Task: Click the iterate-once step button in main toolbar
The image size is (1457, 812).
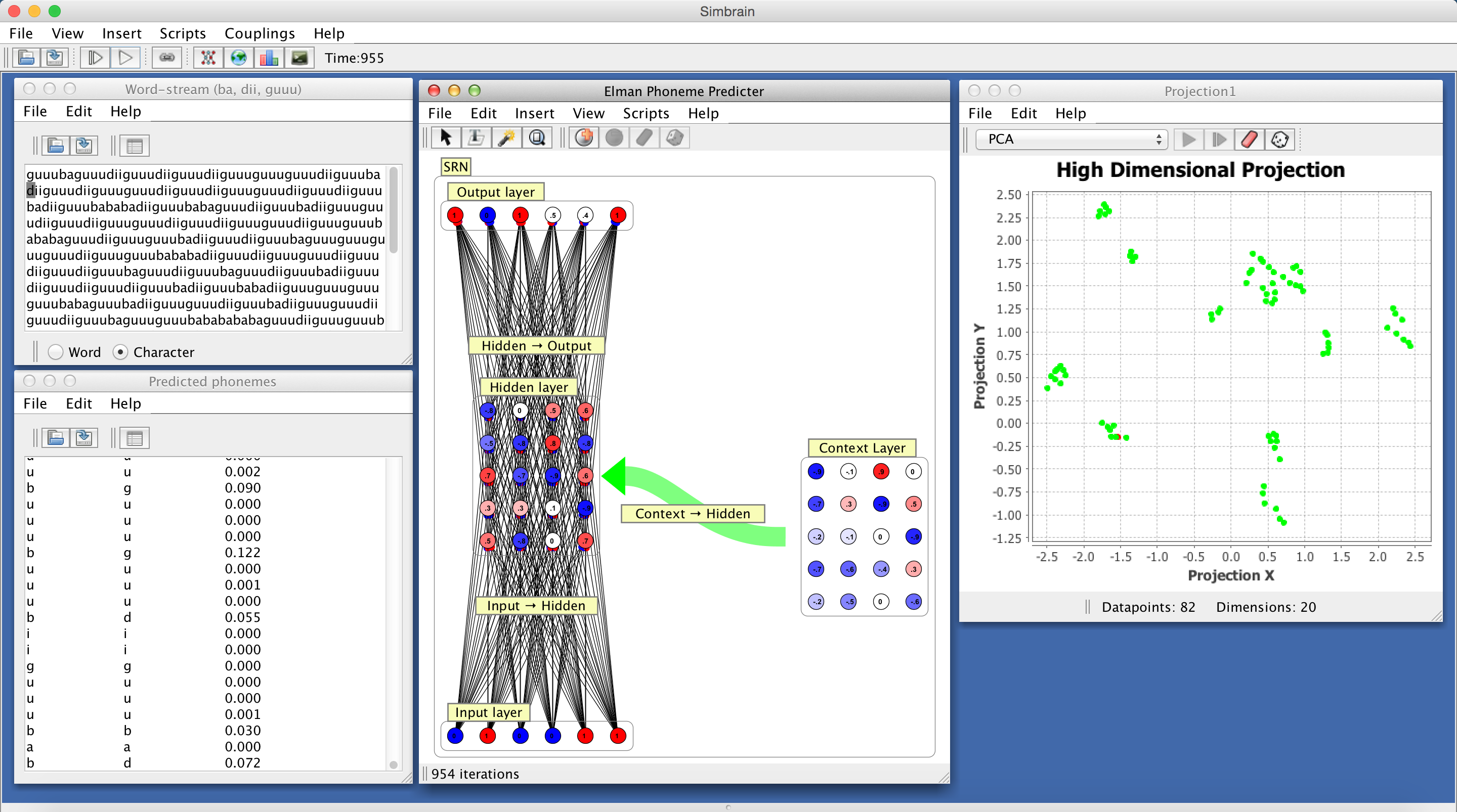Action: (x=95, y=58)
